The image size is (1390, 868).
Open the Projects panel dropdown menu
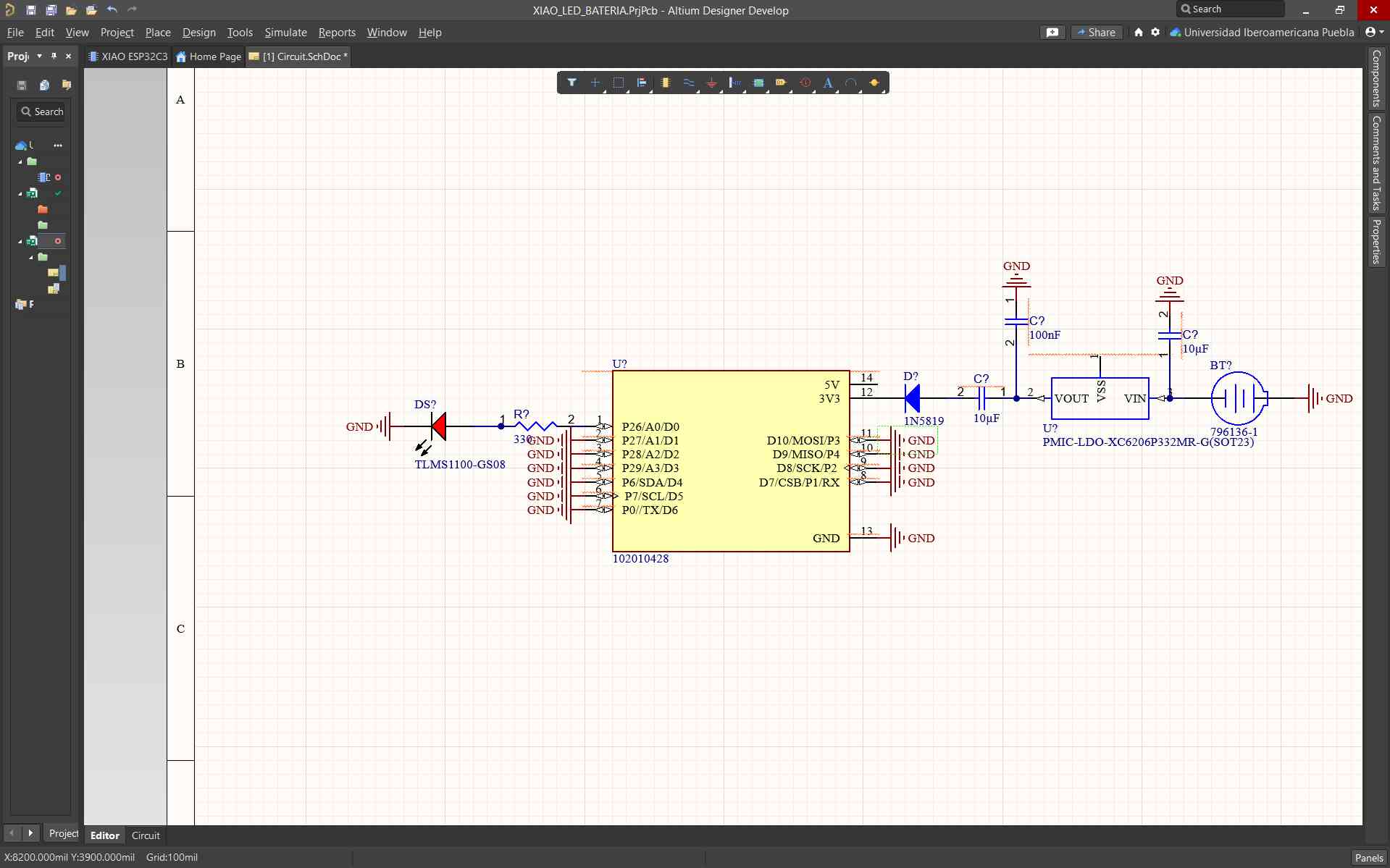point(39,56)
